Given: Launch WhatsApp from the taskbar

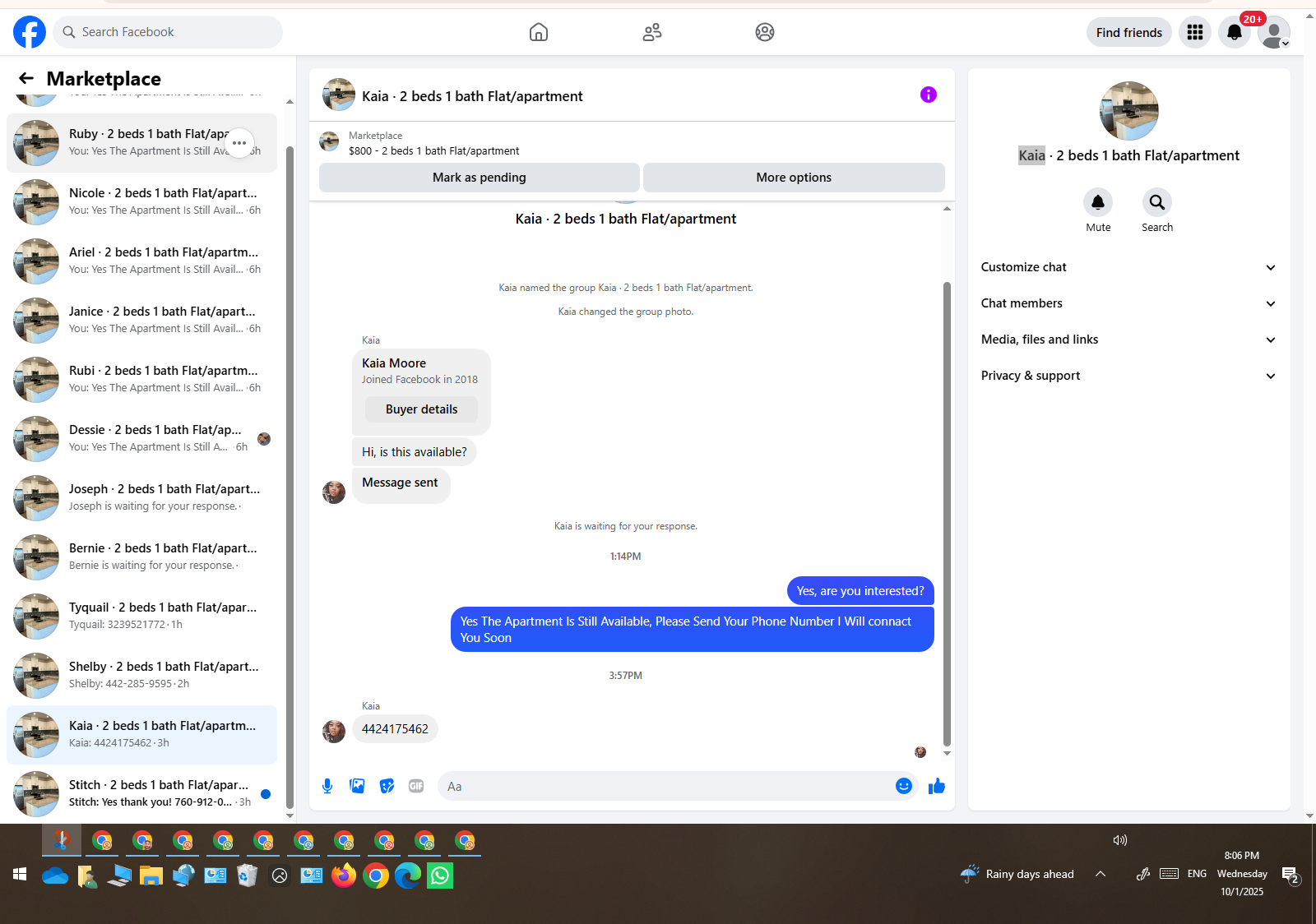Looking at the screenshot, I should pyautogui.click(x=440, y=875).
